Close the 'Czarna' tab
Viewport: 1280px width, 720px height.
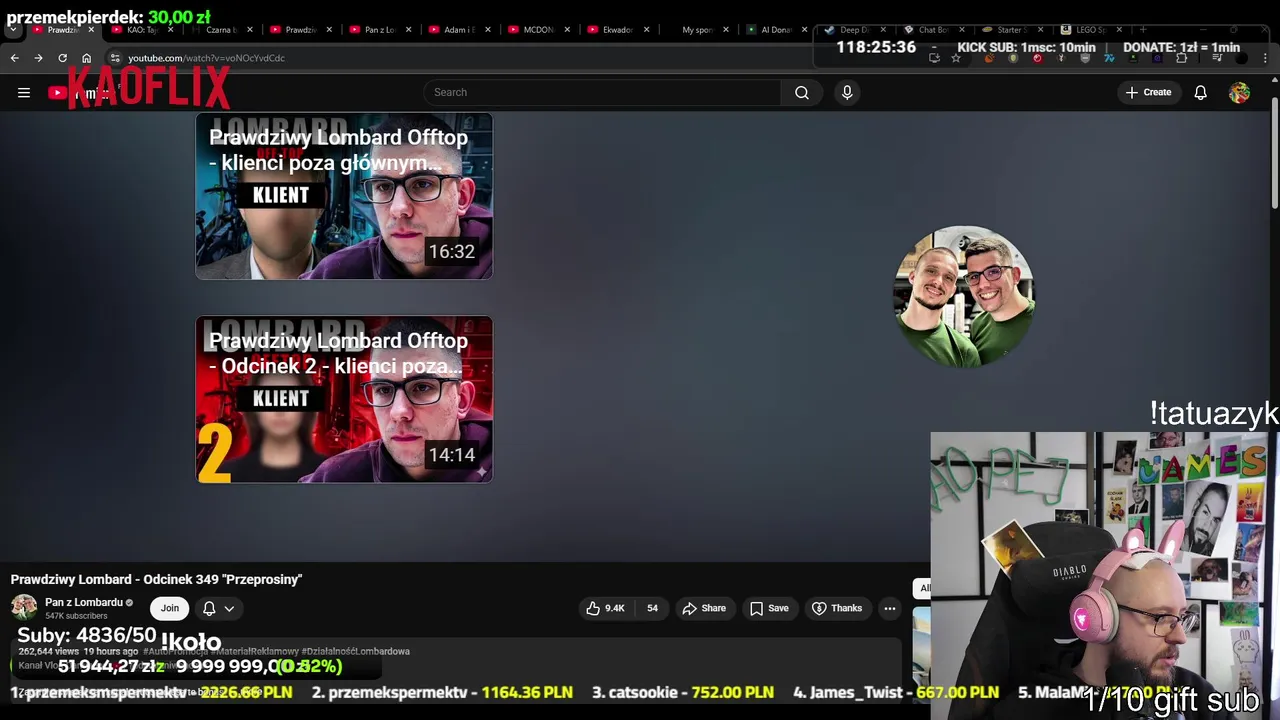coord(250,30)
